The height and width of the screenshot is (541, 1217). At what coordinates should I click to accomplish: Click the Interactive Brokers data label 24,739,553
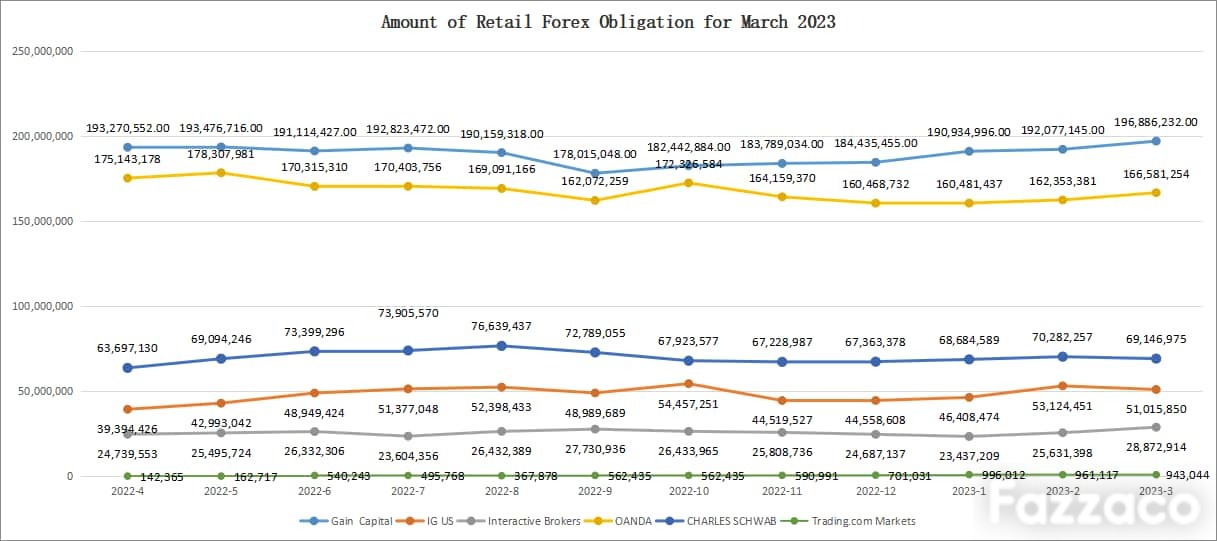point(128,454)
